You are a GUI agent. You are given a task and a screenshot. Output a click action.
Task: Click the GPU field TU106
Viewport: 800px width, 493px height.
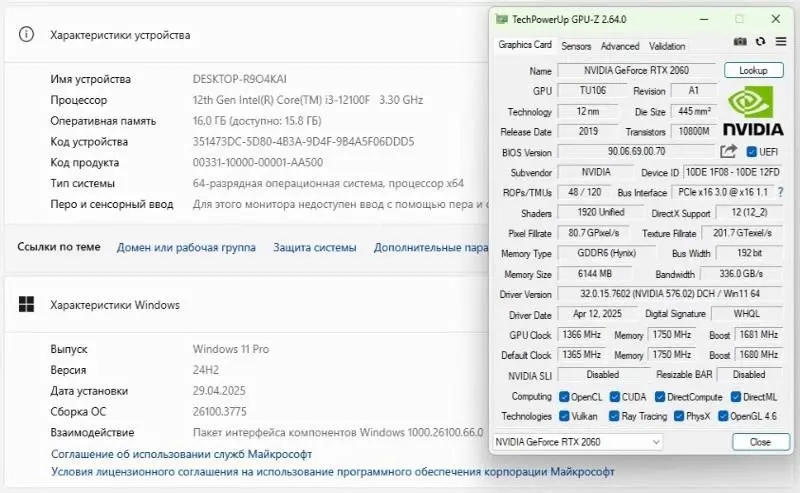pyautogui.click(x=592, y=90)
